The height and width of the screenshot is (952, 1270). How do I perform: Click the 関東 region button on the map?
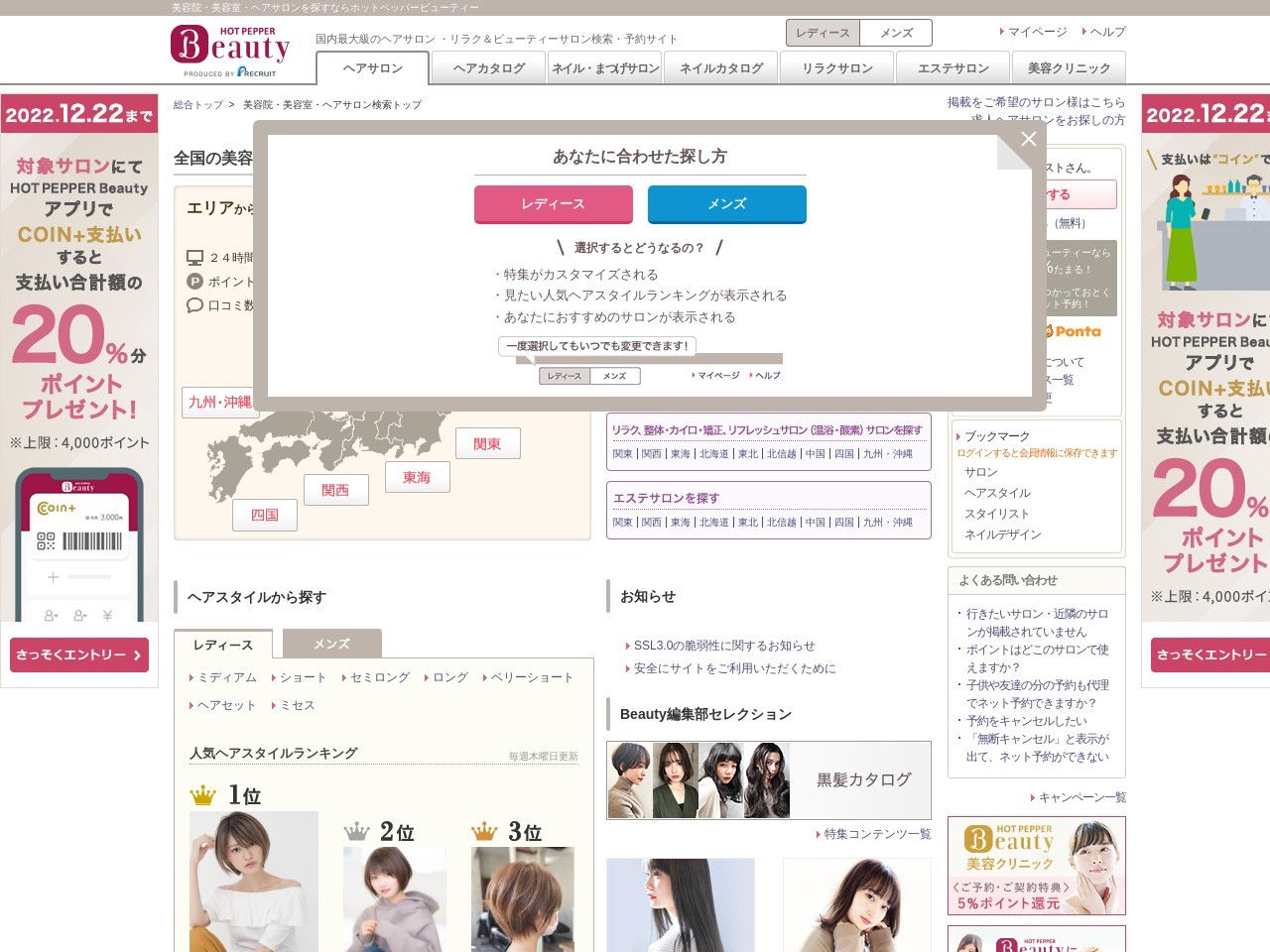tap(488, 443)
